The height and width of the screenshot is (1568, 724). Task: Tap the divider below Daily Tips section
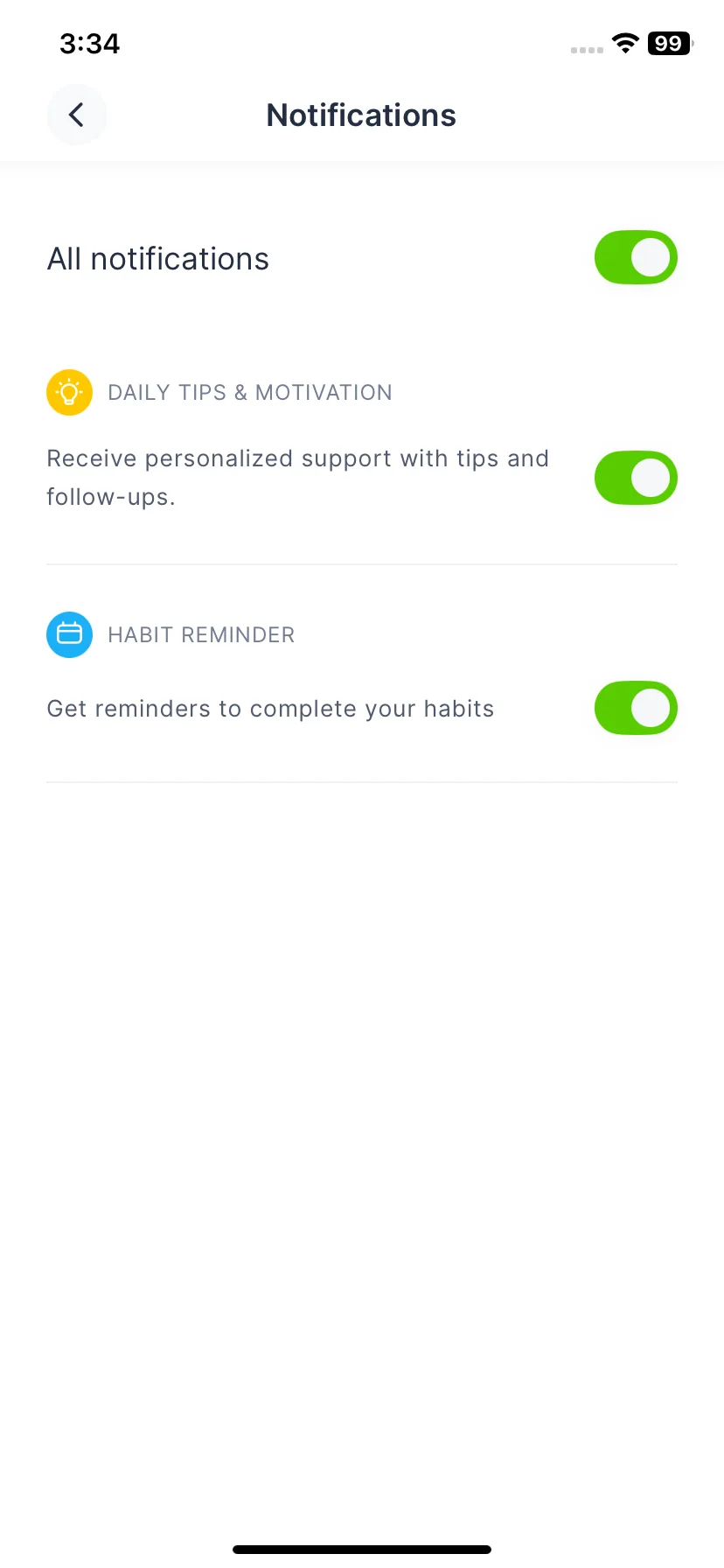pyautogui.click(x=362, y=564)
